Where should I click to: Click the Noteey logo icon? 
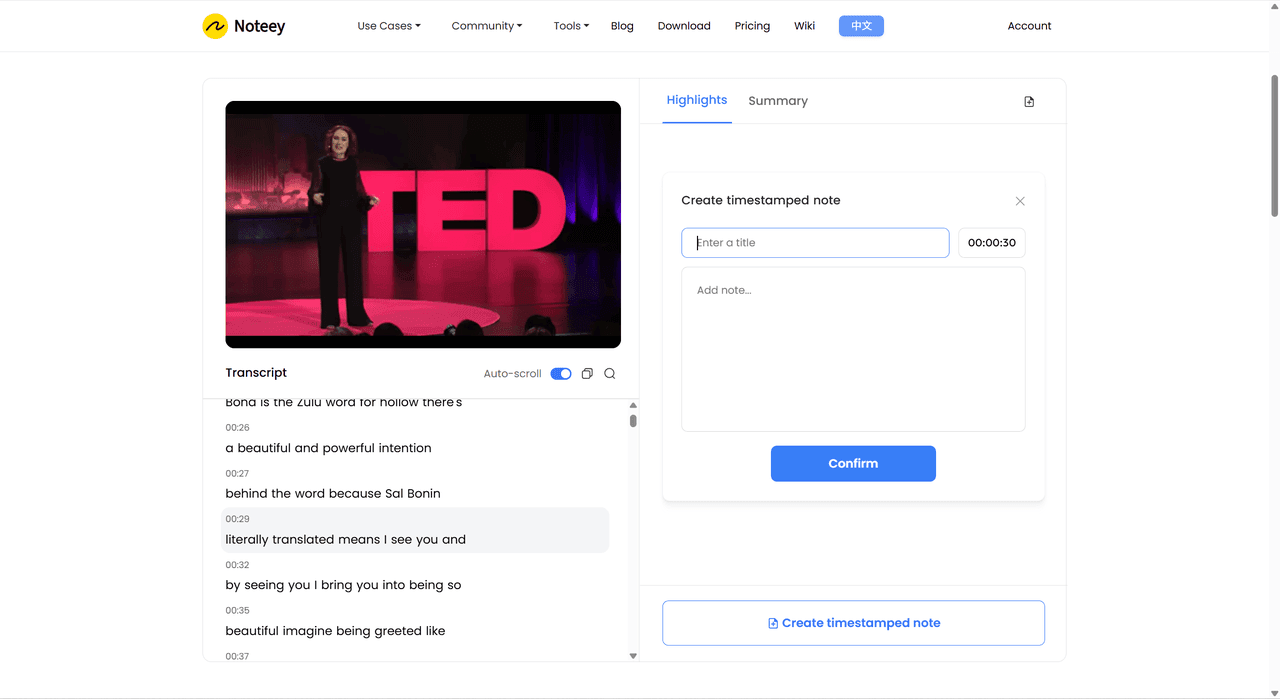click(x=215, y=26)
